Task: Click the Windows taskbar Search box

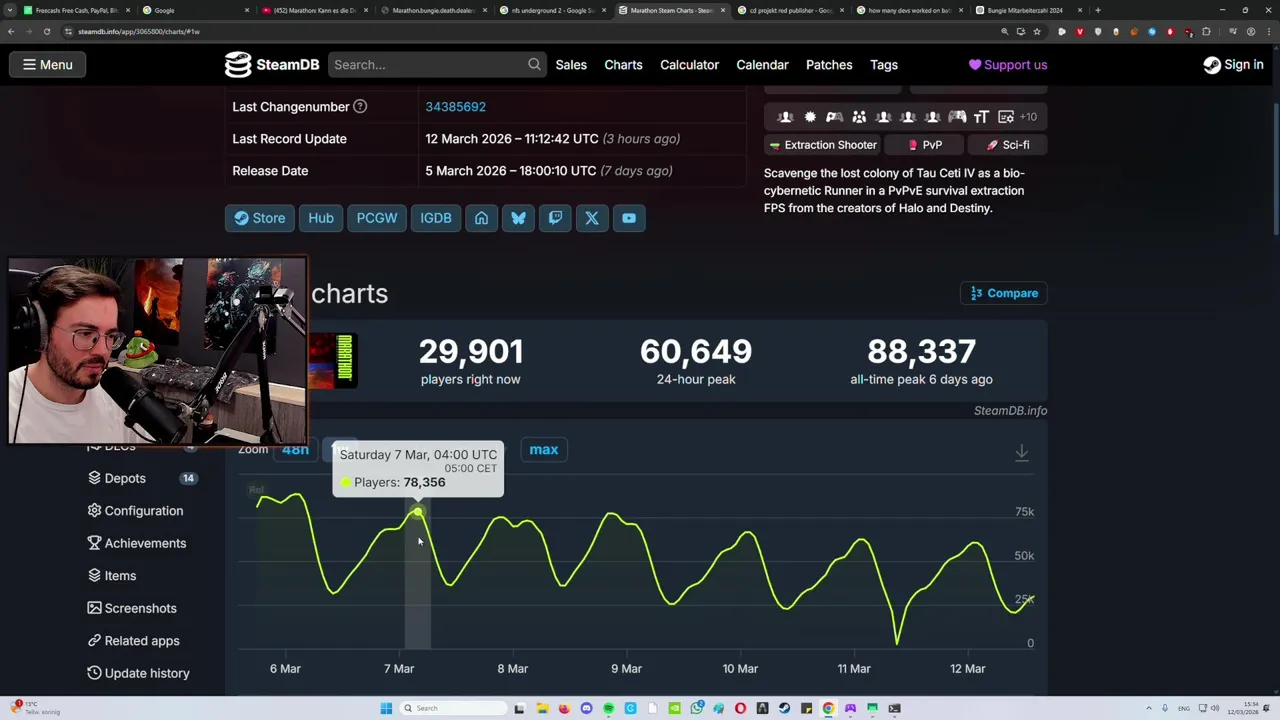Action: (453, 708)
